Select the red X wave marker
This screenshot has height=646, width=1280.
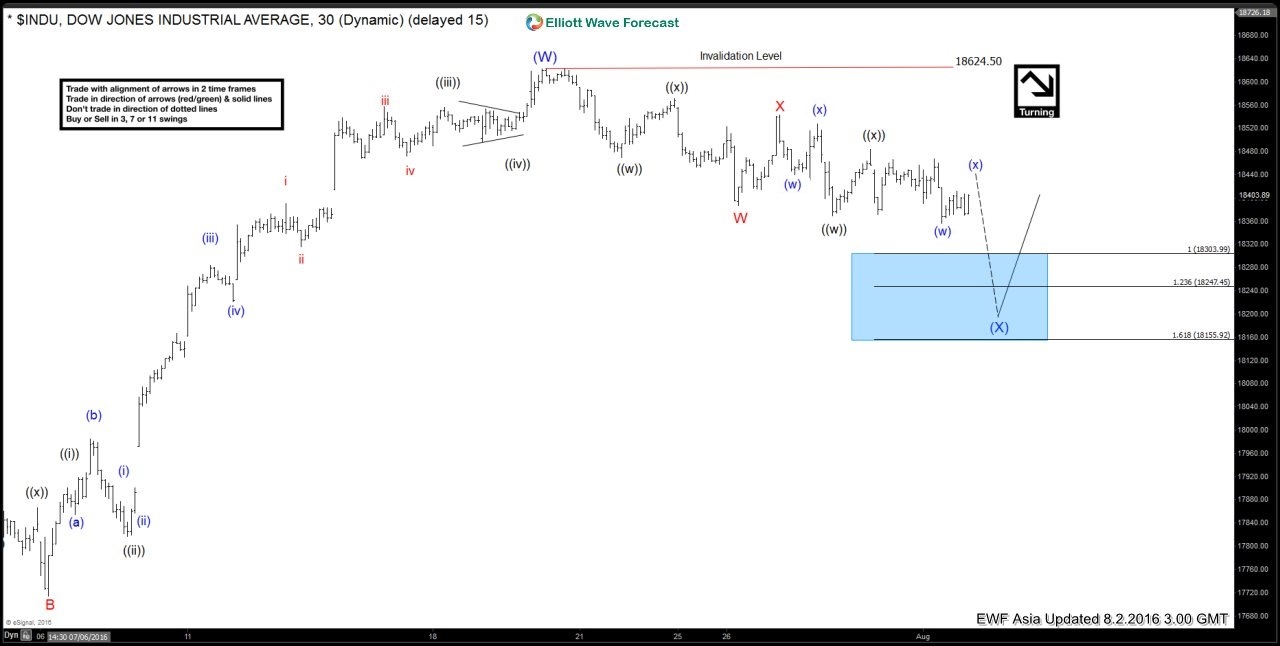pos(779,104)
